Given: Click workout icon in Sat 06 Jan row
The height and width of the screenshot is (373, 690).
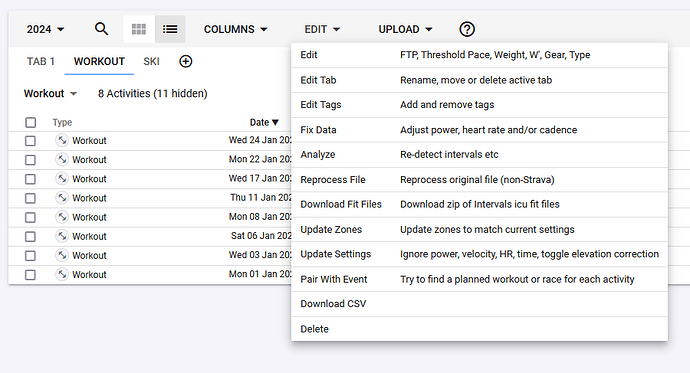Looking at the screenshot, I should click(x=62, y=236).
